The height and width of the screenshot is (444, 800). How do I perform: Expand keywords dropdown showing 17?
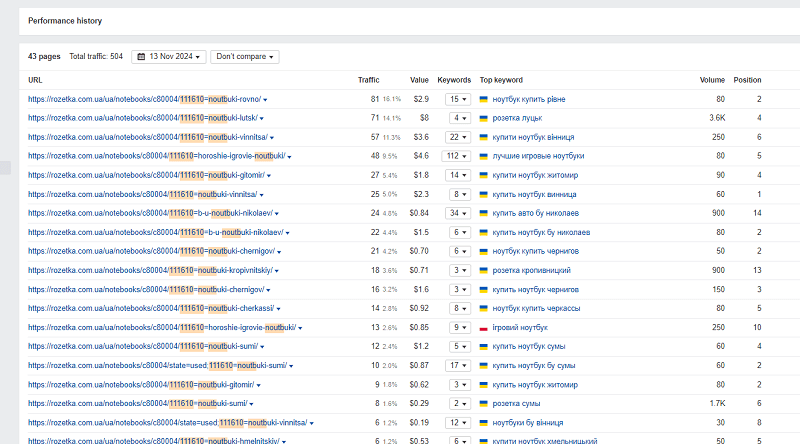point(458,365)
